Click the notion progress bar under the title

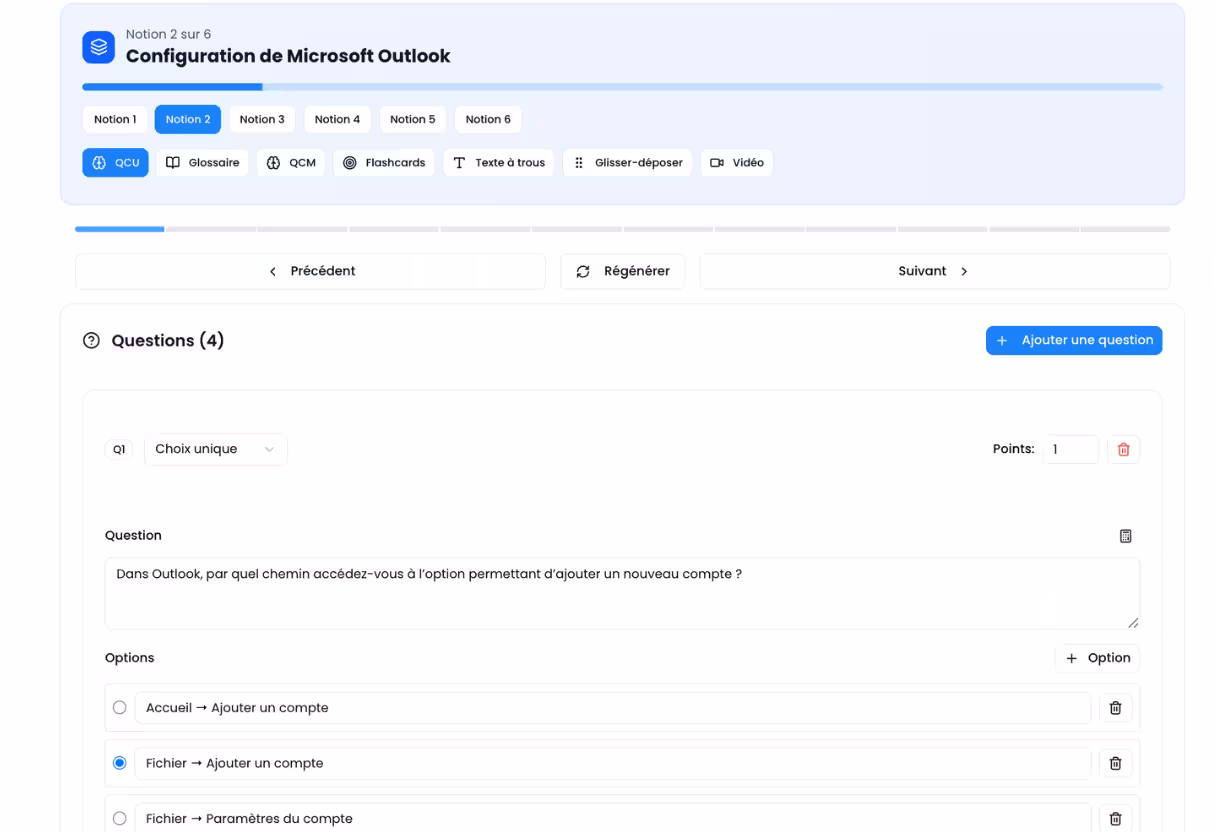click(x=622, y=88)
